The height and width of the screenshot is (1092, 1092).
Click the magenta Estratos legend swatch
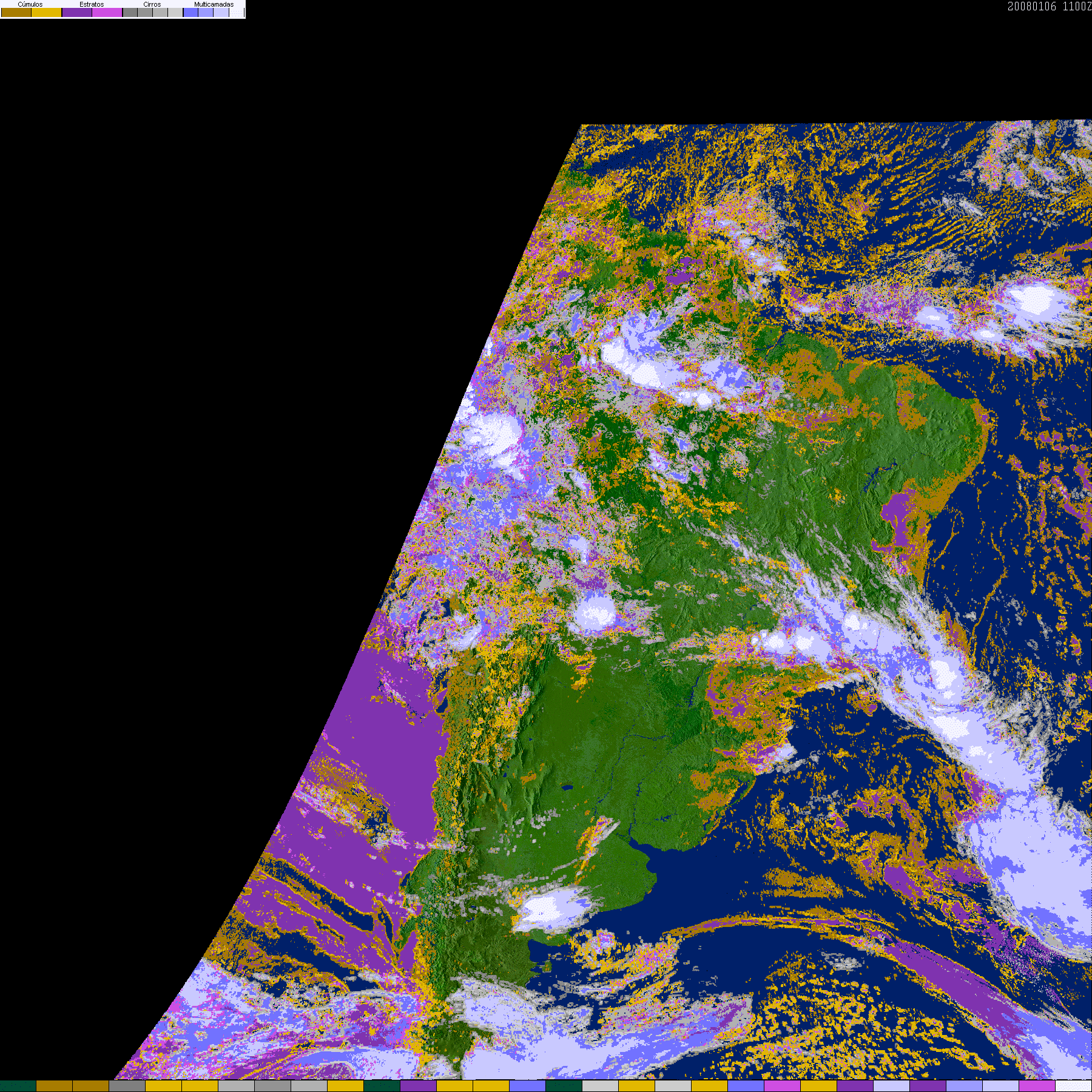(107, 12)
